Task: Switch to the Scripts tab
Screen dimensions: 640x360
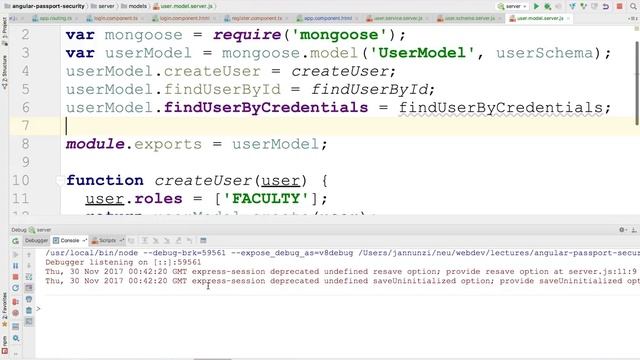Action: click(107, 240)
